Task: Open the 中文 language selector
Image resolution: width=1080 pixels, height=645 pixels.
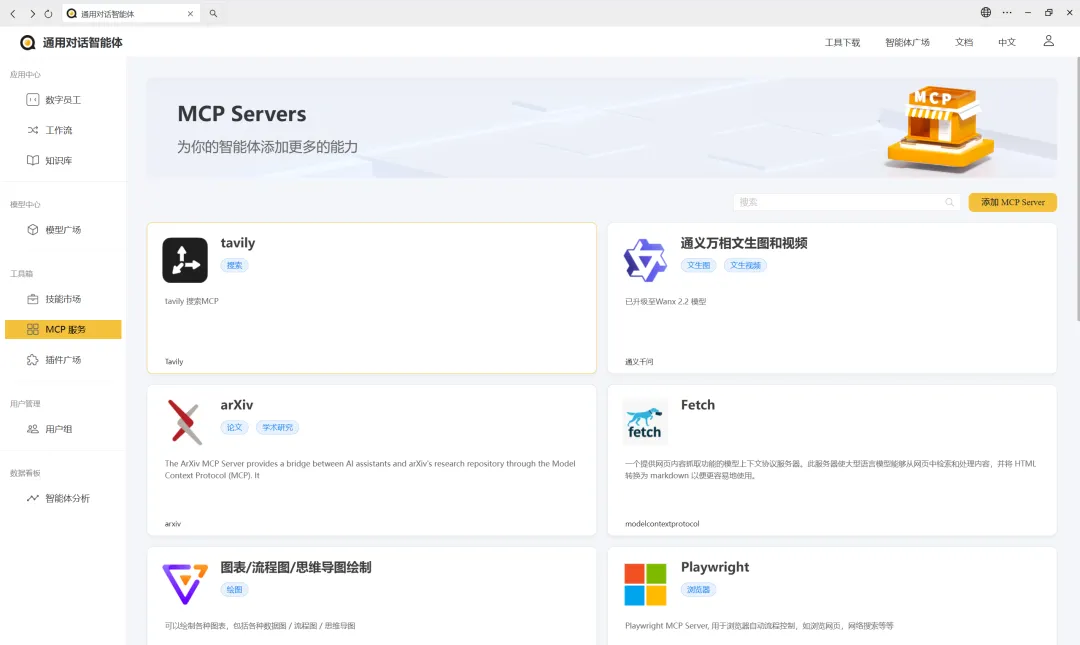Action: pos(1007,43)
